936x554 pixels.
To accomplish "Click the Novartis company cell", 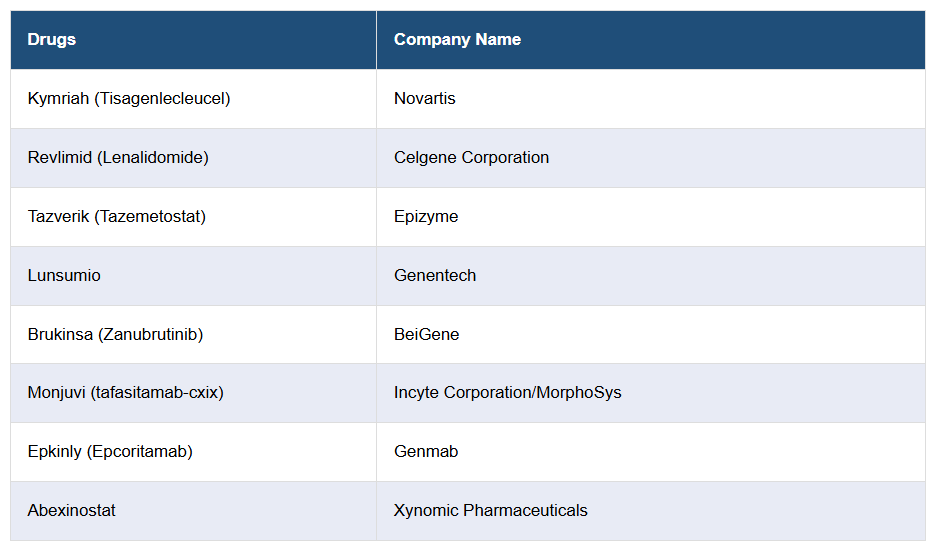I will tap(424, 99).
